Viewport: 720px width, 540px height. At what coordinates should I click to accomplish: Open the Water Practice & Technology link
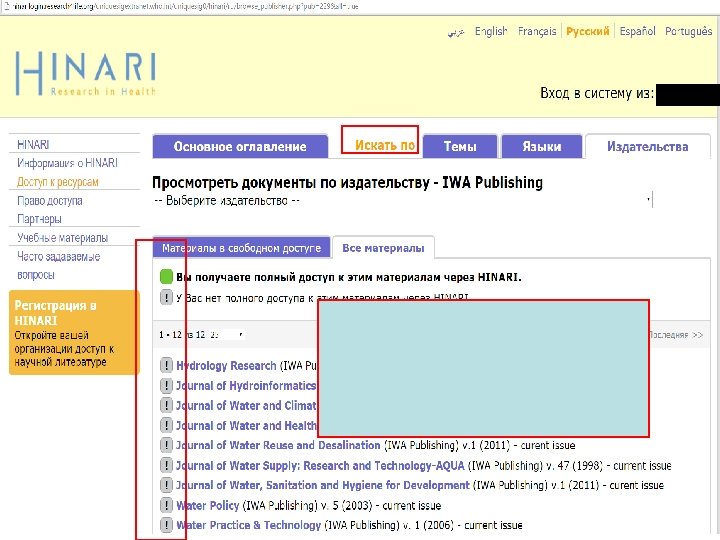pyautogui.click(x=248, y=525)
